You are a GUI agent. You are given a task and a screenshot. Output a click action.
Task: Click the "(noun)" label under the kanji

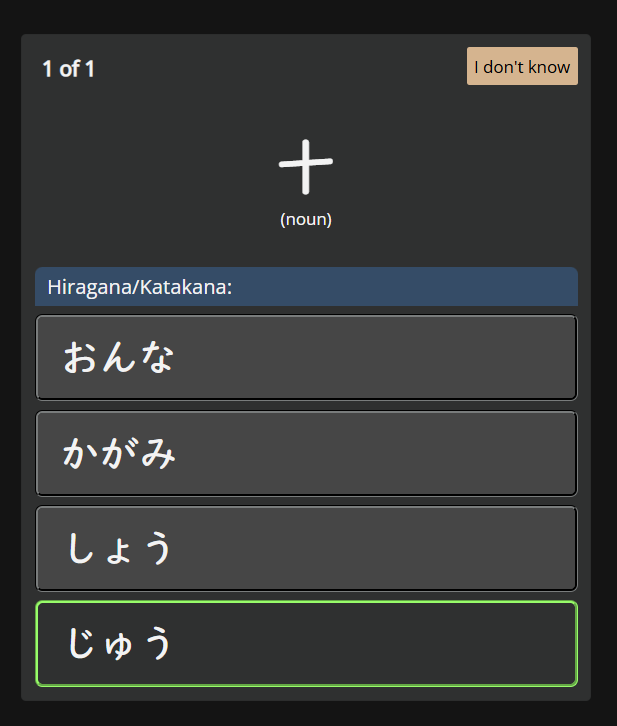306,219
